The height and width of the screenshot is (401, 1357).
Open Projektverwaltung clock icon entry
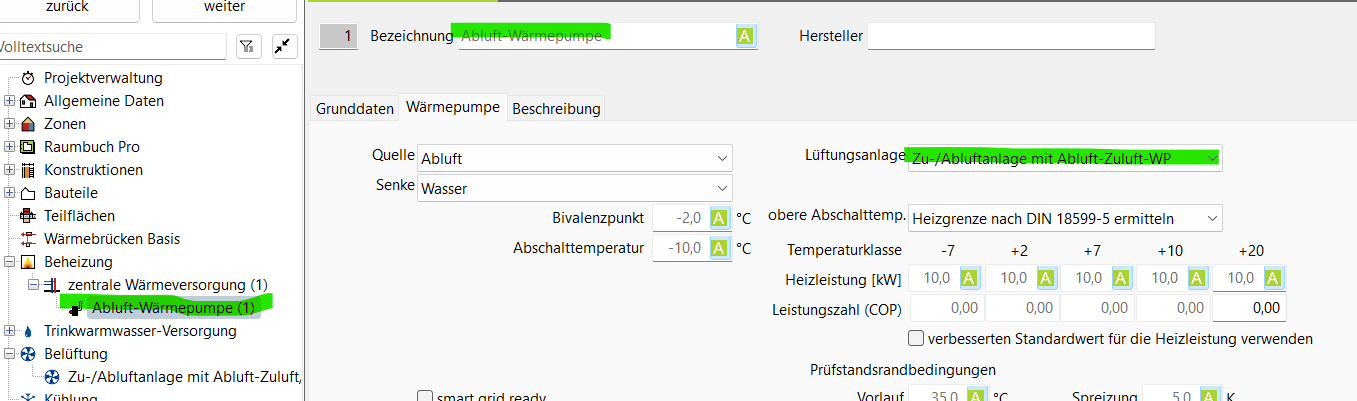[28, 78]
